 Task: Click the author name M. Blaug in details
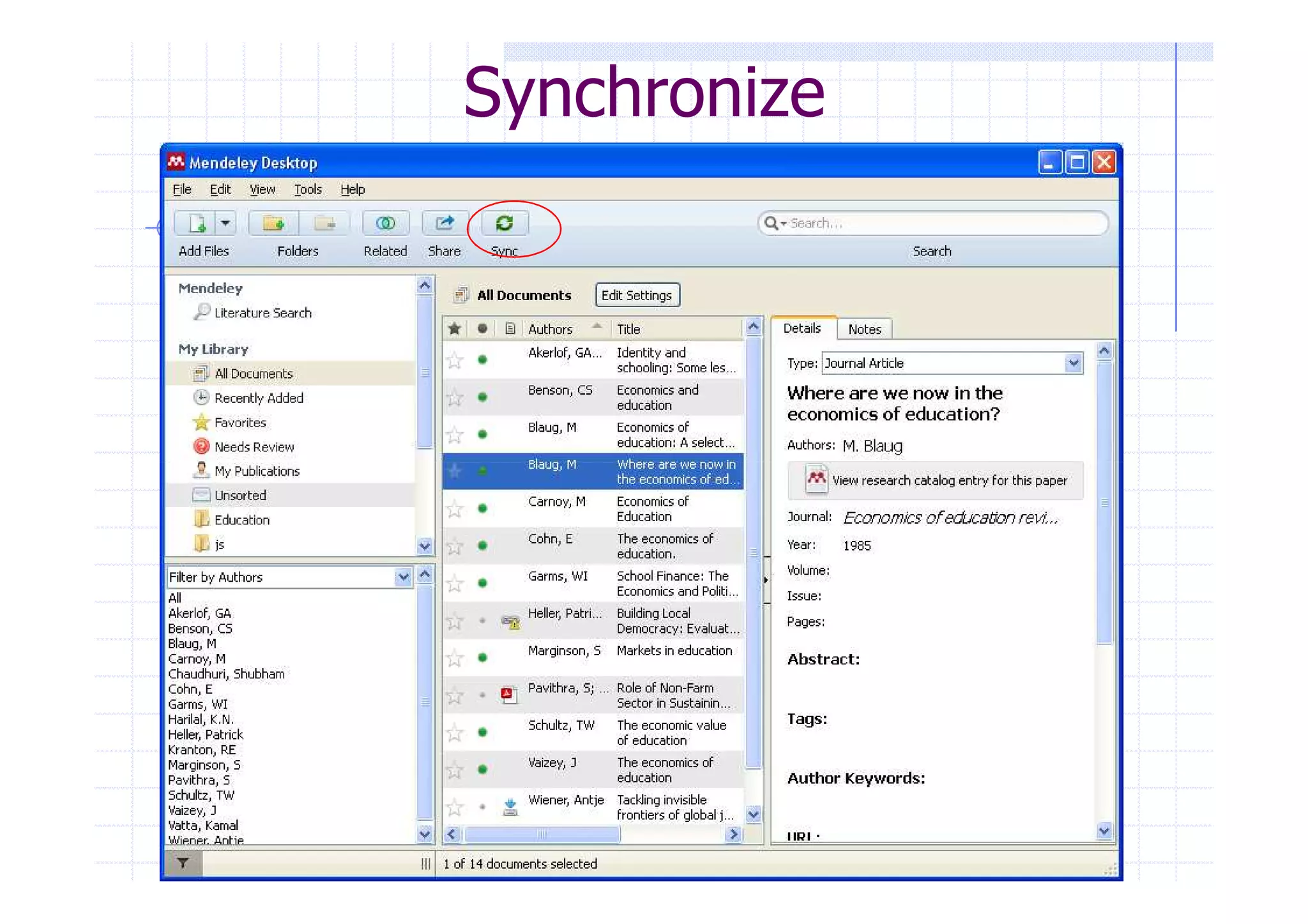click(872, 446)
